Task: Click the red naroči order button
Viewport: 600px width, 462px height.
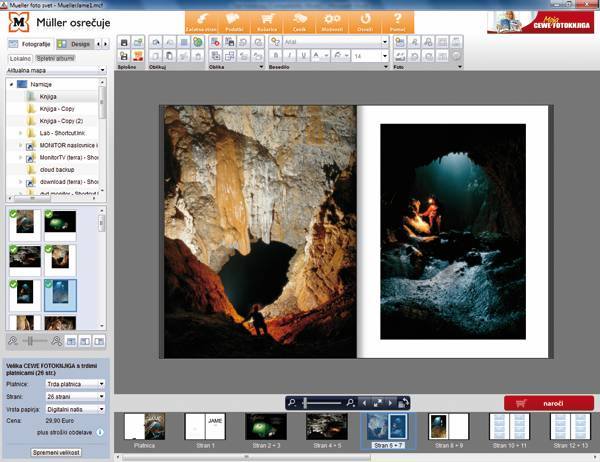Action: (x=549, y=403)
